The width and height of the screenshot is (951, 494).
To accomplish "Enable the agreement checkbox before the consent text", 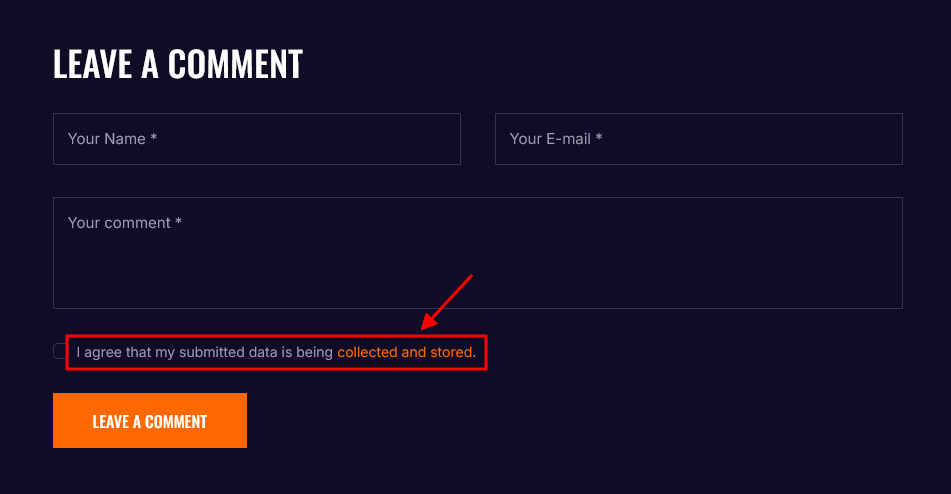I will click(60, 351).
